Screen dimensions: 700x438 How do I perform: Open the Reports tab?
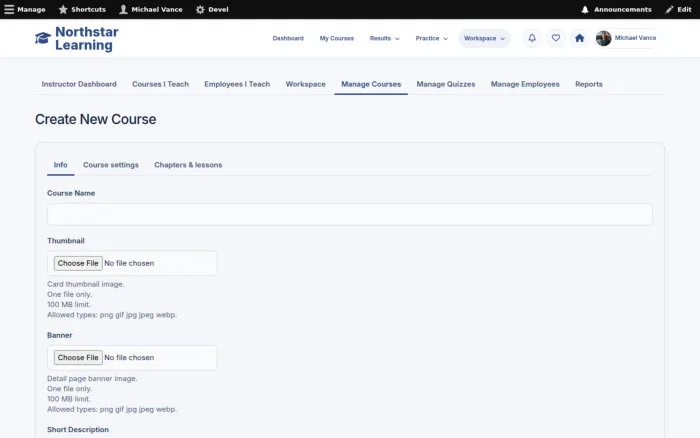point(588,84)
